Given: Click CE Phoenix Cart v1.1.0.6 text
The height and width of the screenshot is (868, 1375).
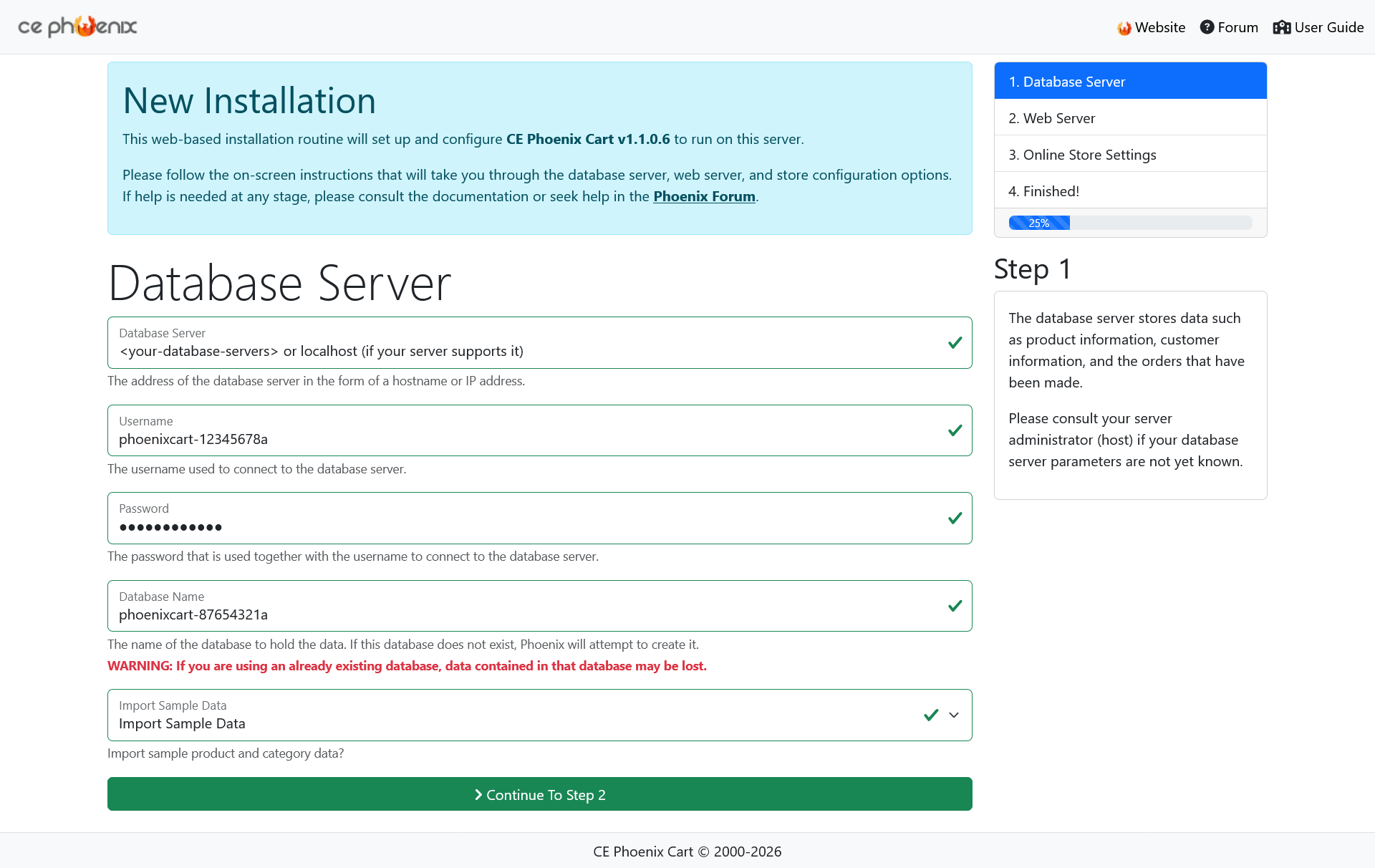Looking at the screenshot, I should point(588,139).
